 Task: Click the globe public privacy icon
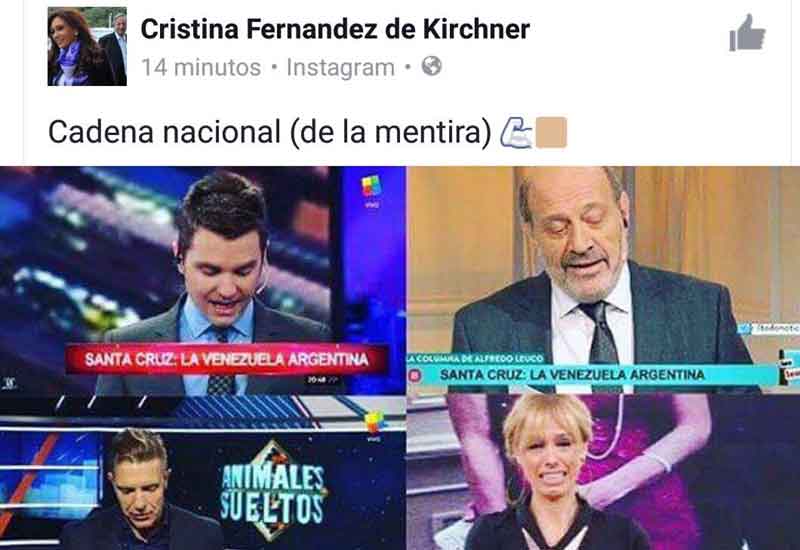point(432,66)
